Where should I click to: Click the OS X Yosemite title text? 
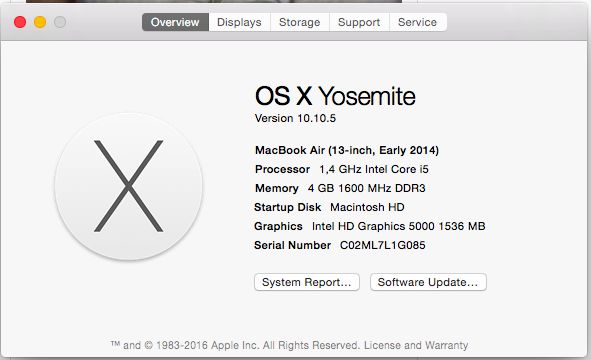(x=335, y=96)
